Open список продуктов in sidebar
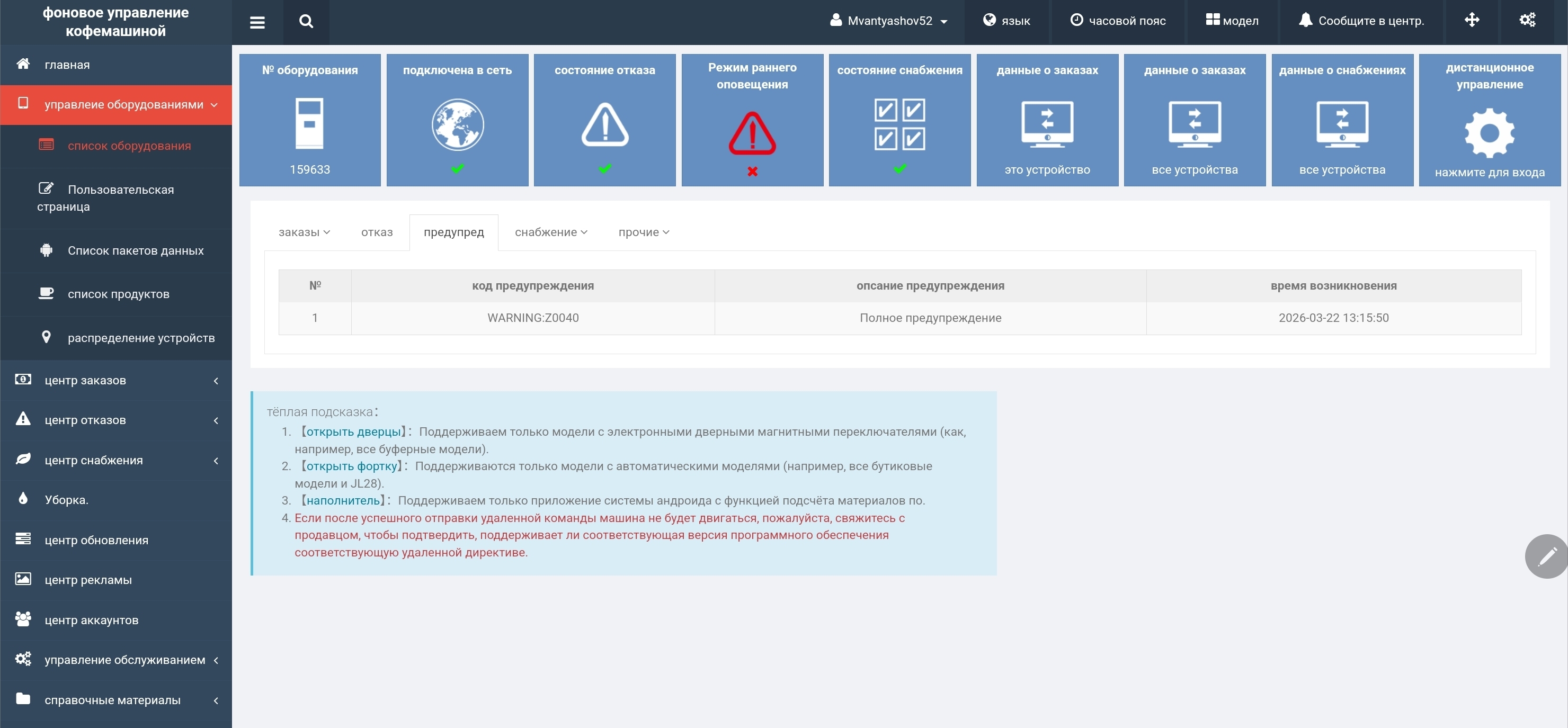Image resolution: width=1568 pixels, height=728 pixels. pyautogui.click(x=118, y=294)
